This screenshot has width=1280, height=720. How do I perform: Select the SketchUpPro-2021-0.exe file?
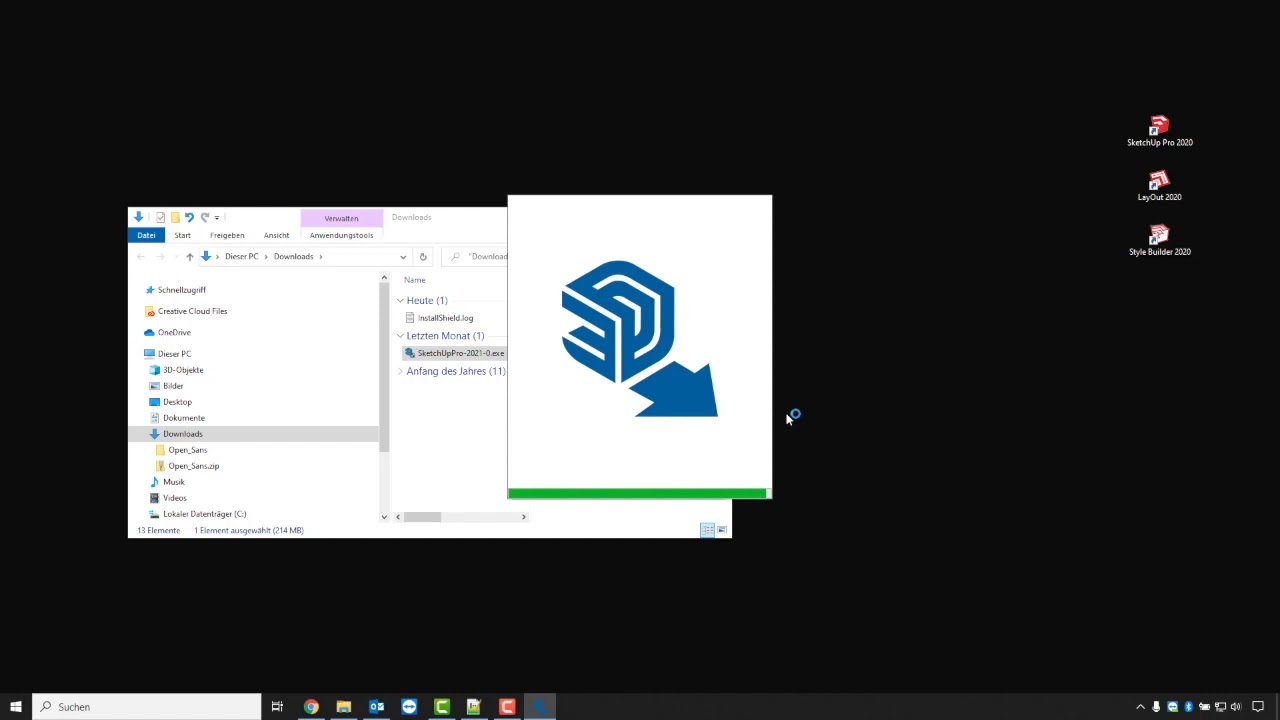(455, 353)
